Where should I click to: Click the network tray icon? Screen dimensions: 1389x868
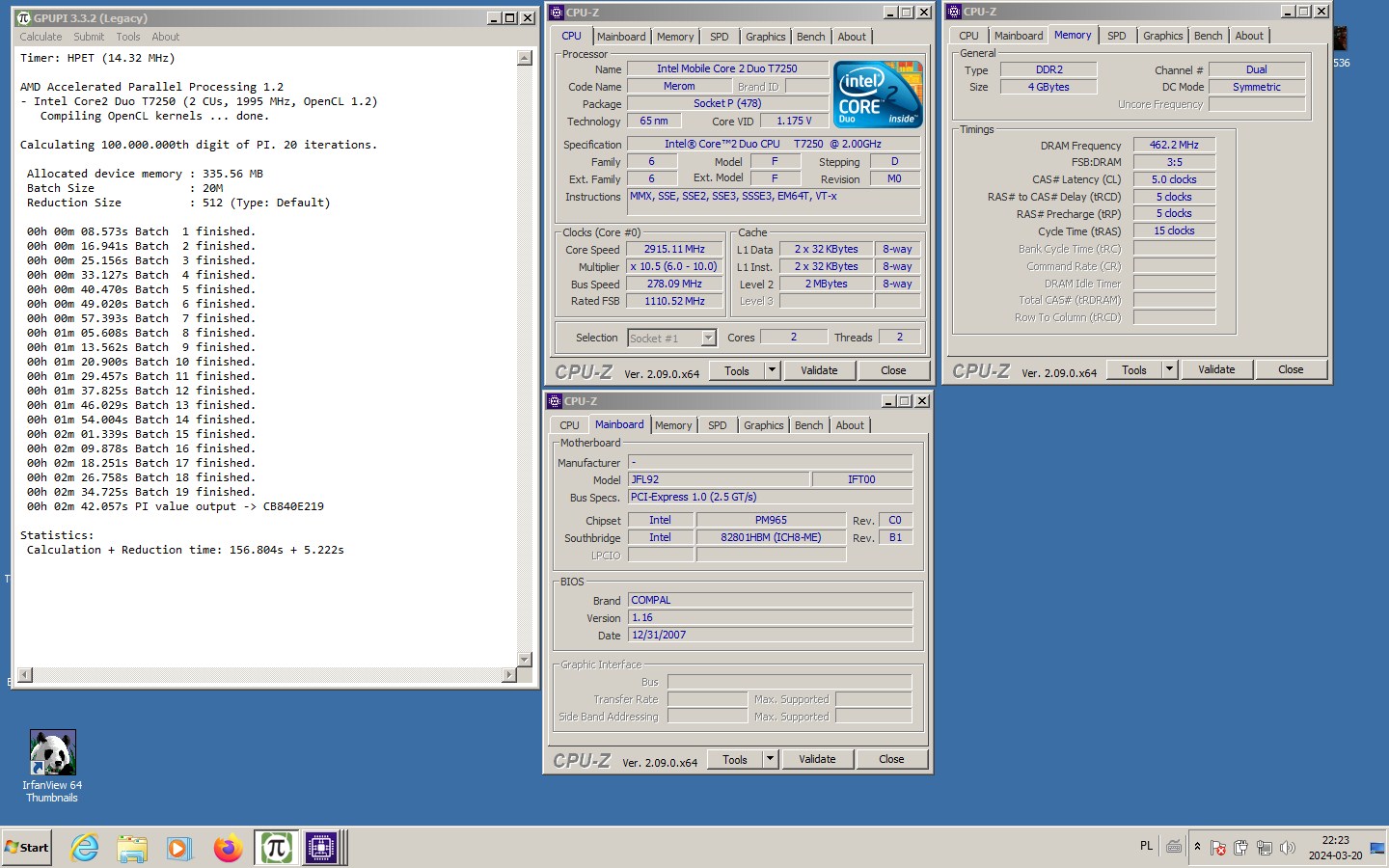[1264, 848]
